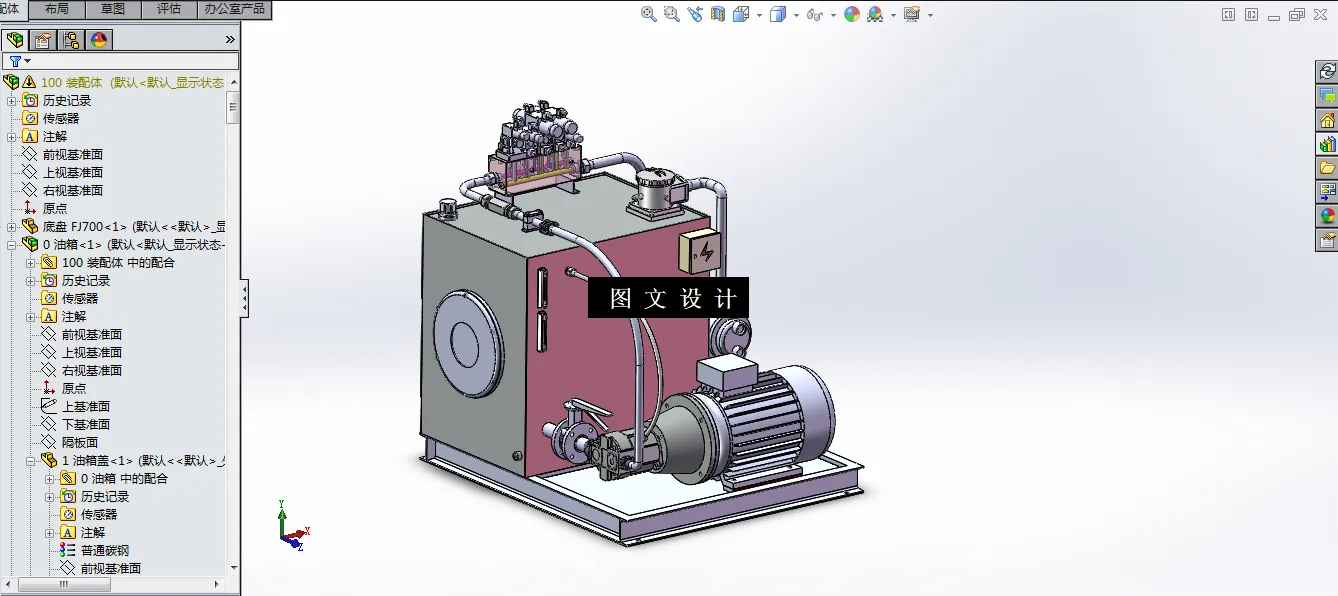Click the Zoom to Fit magnifier icon
The width and height of the screenshot is (1338, 596).
(x=649, y=14)
